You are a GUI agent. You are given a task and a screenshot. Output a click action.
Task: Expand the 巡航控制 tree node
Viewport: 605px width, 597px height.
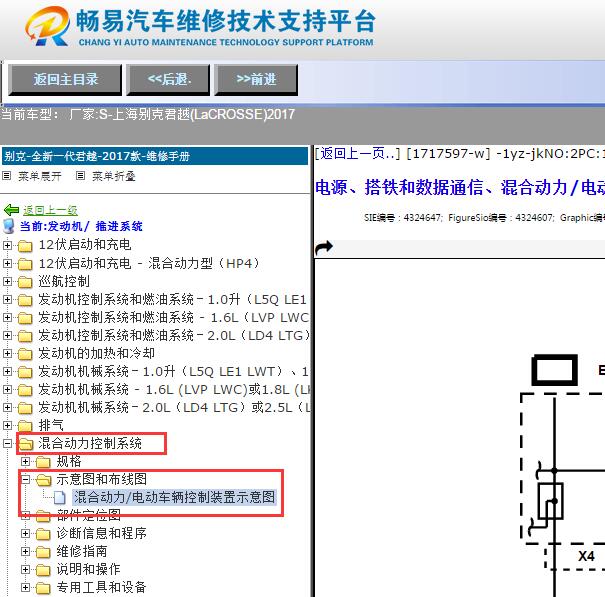tap(7, 281)
